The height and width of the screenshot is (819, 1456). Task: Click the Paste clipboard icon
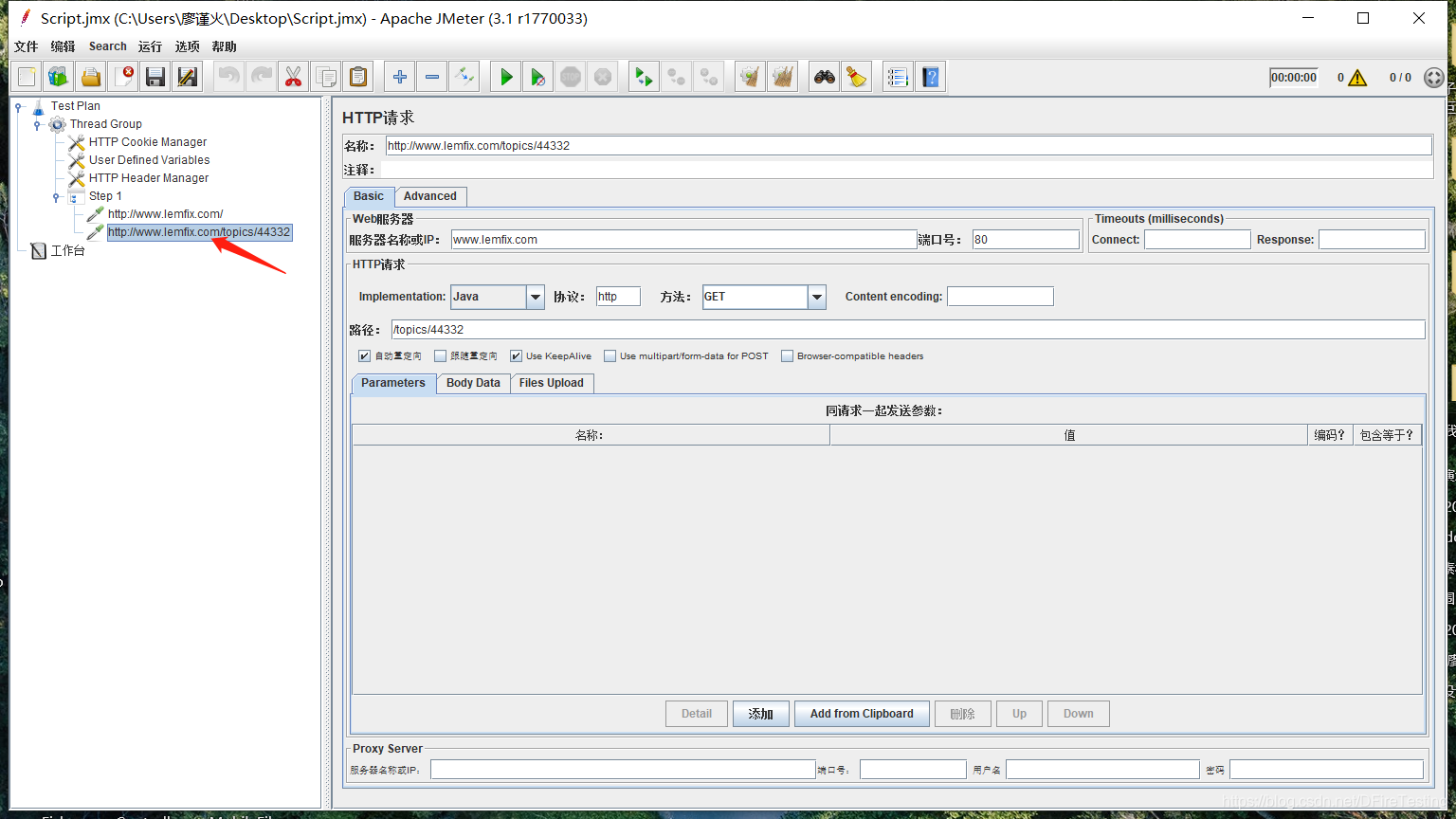click(x=357, y=77)
